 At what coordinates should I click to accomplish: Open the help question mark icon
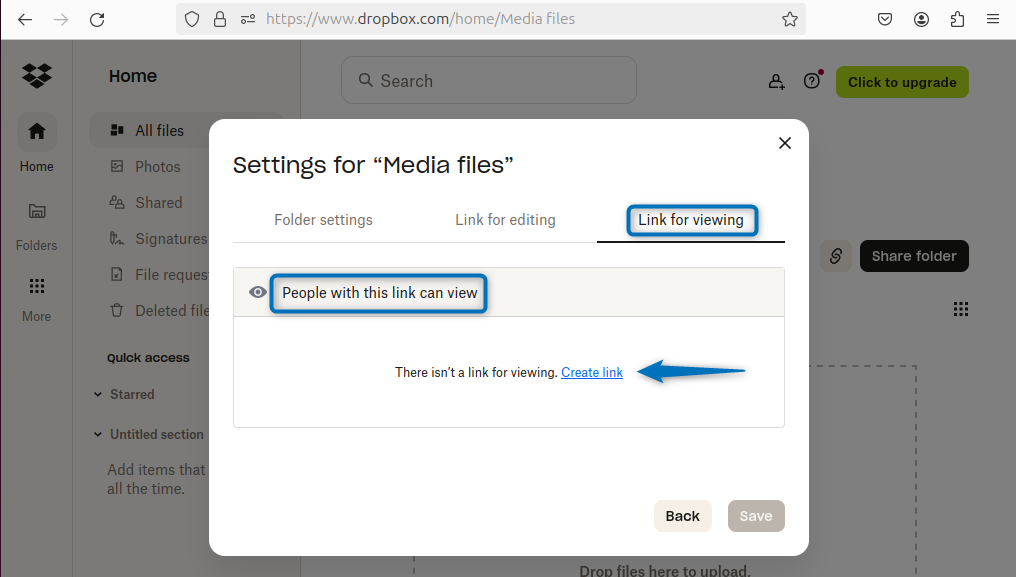pos(812,82)
